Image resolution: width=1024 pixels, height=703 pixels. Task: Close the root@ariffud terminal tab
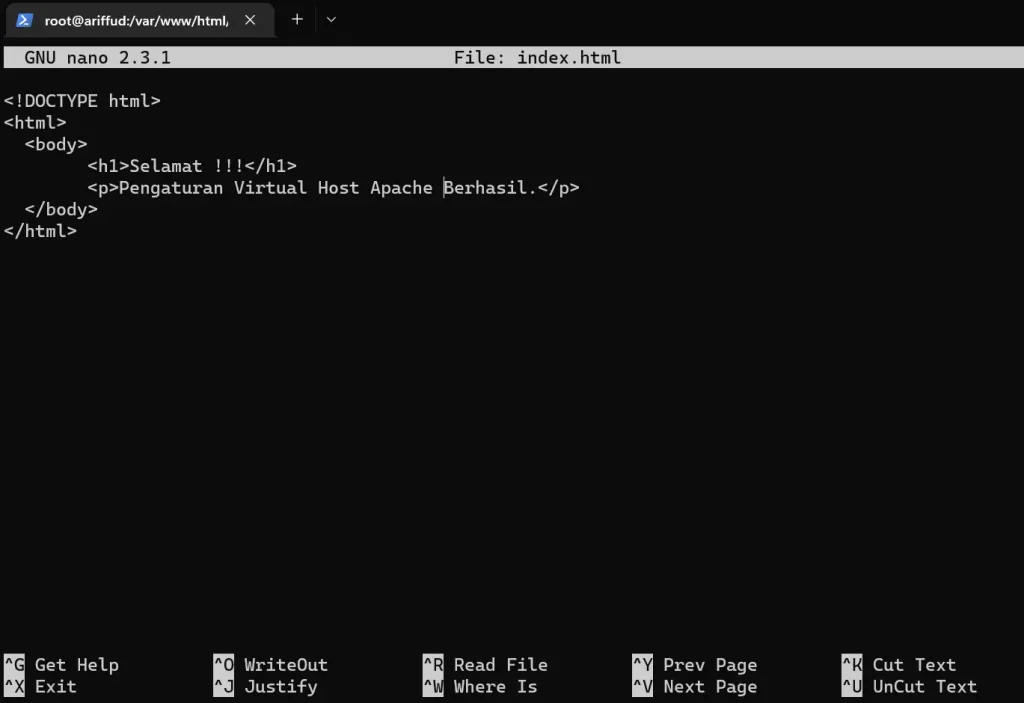pos(250,20)
